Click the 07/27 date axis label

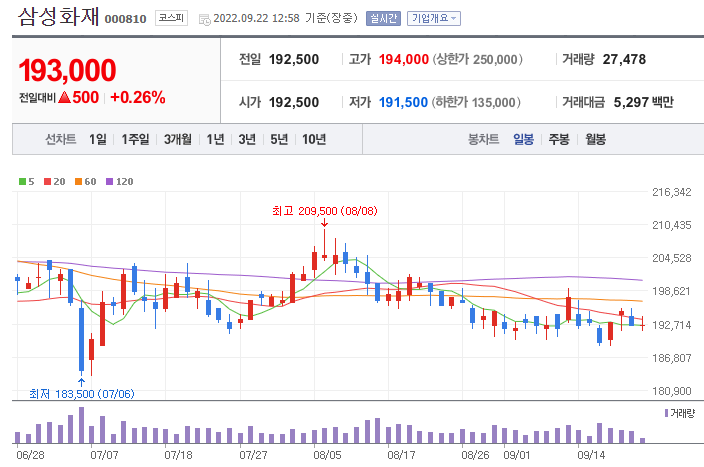tap(253, 455)
